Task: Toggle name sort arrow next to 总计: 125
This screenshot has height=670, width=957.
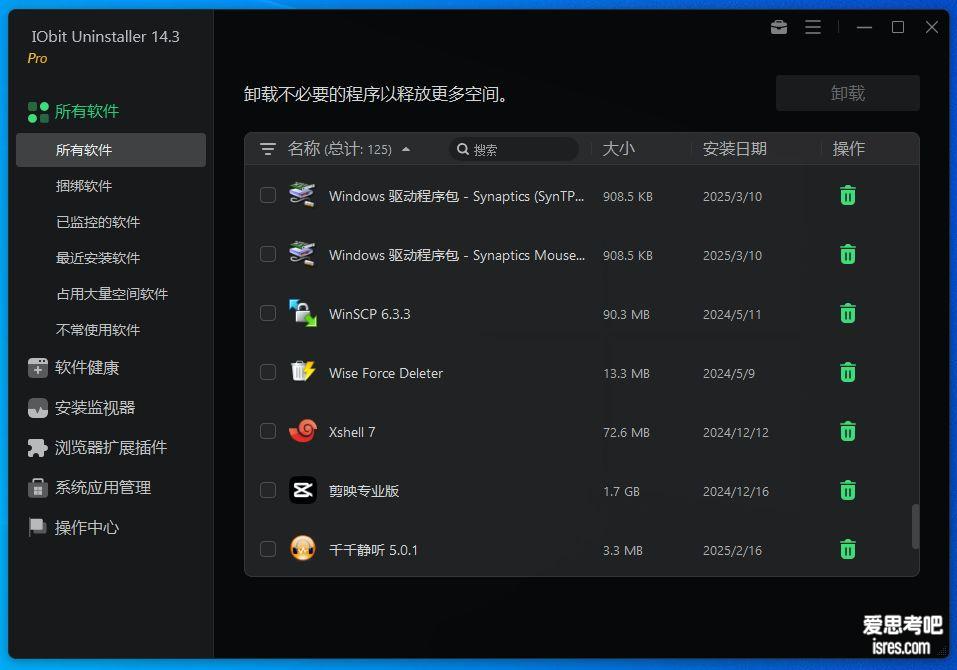Action: (x=406, y=149)
